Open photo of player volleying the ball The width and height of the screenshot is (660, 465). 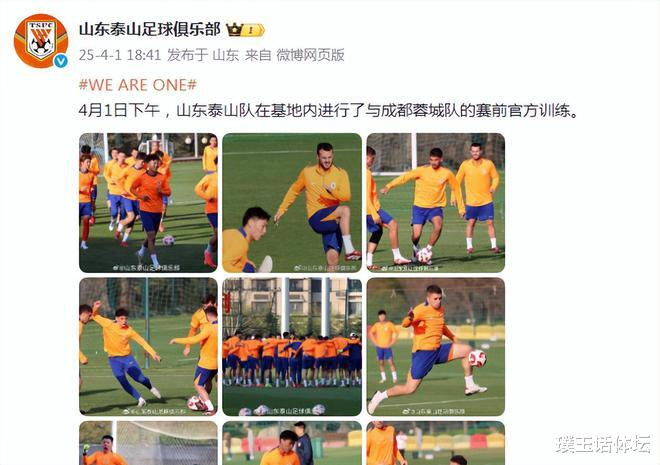point(436,346)
